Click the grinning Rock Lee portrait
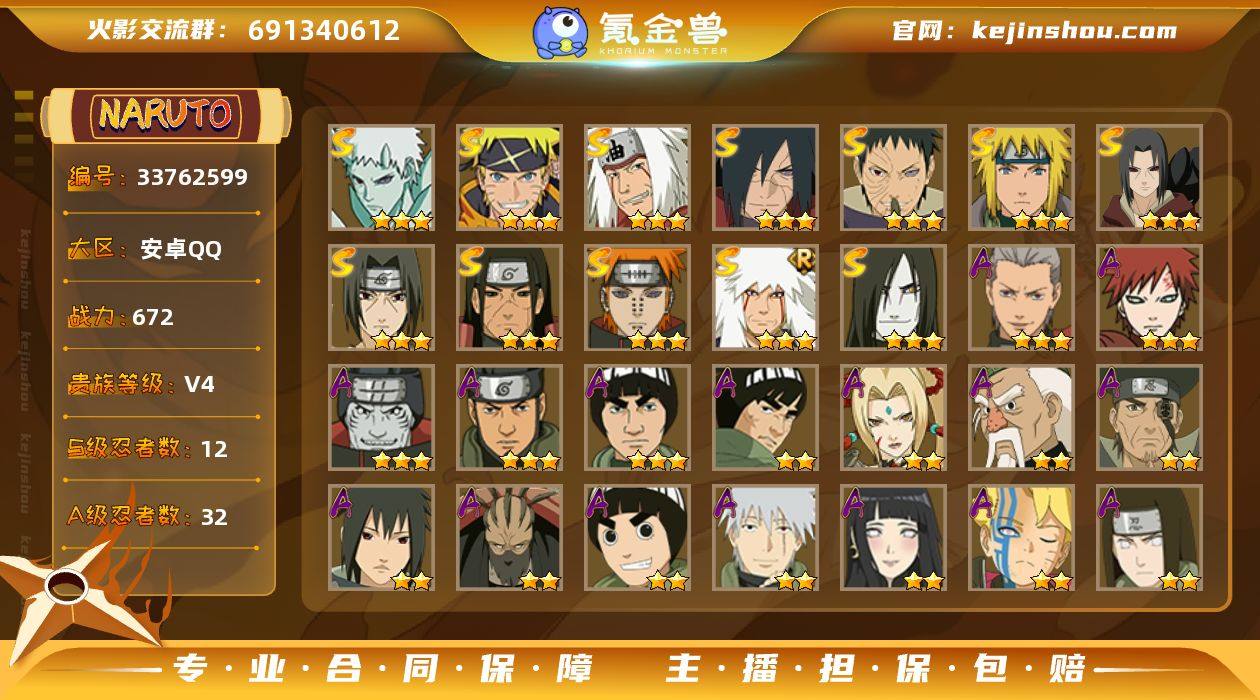 coord(638,537)
